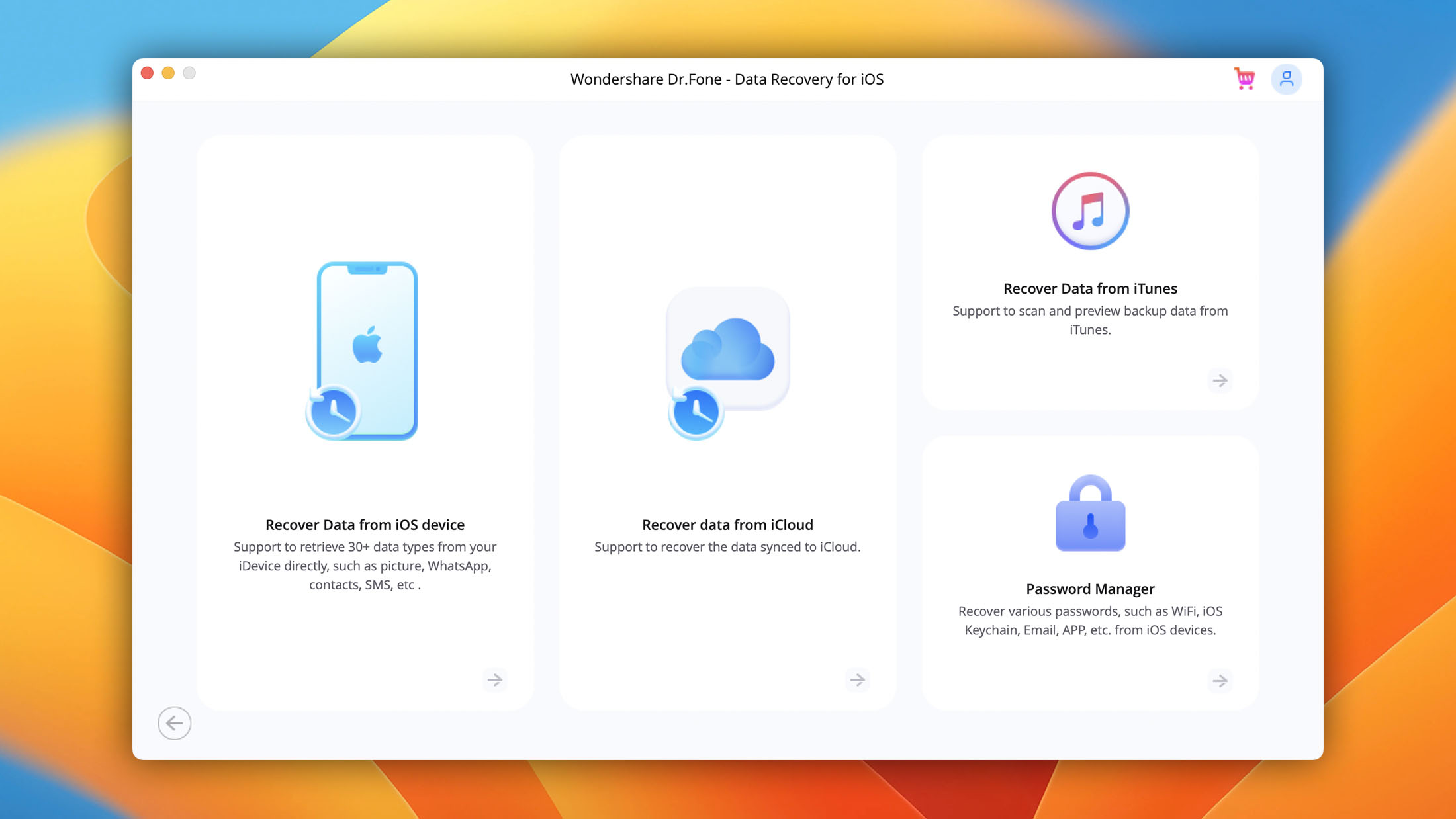This screenshot has width=1456, height=819.
Task: Select 'Recover Data from iTunes' title
Action: [x=1090, y=288]
